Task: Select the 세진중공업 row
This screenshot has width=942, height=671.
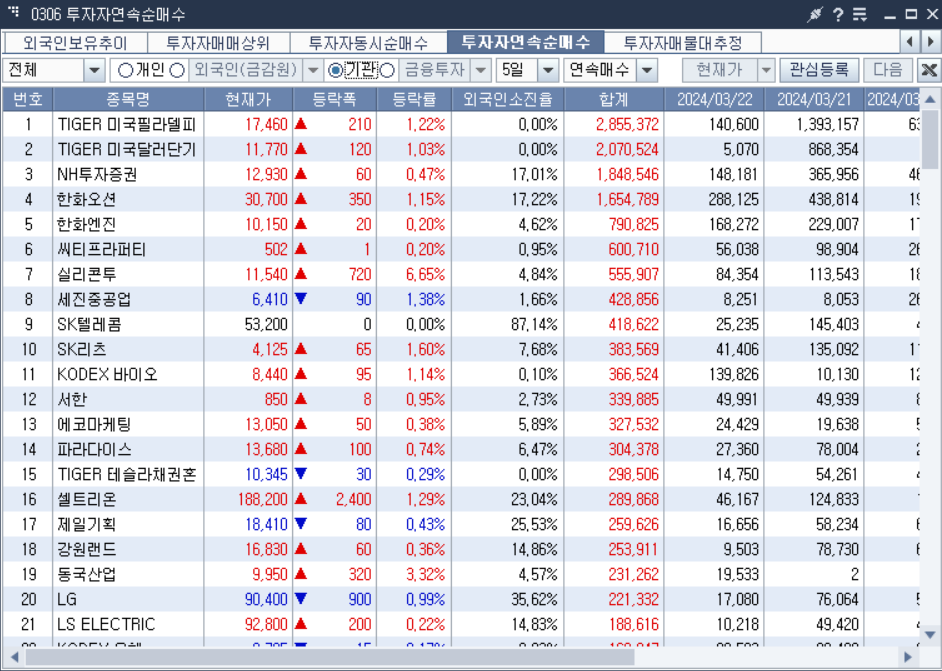Action: click(x=461, y=299)
